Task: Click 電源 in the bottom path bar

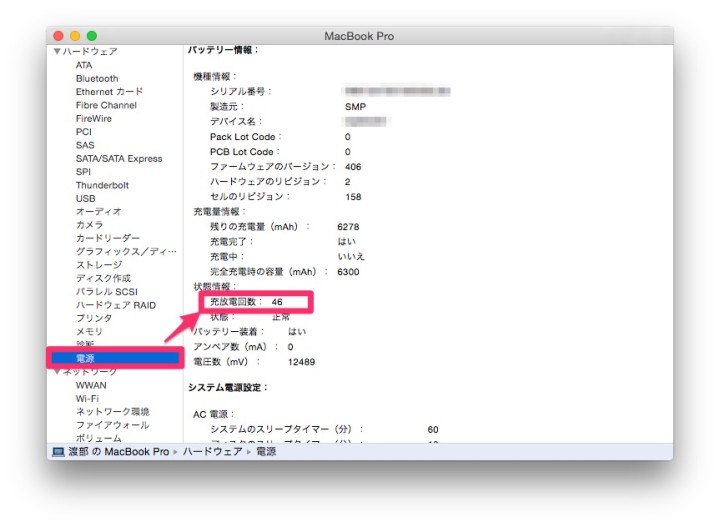Action: (266, 452)
